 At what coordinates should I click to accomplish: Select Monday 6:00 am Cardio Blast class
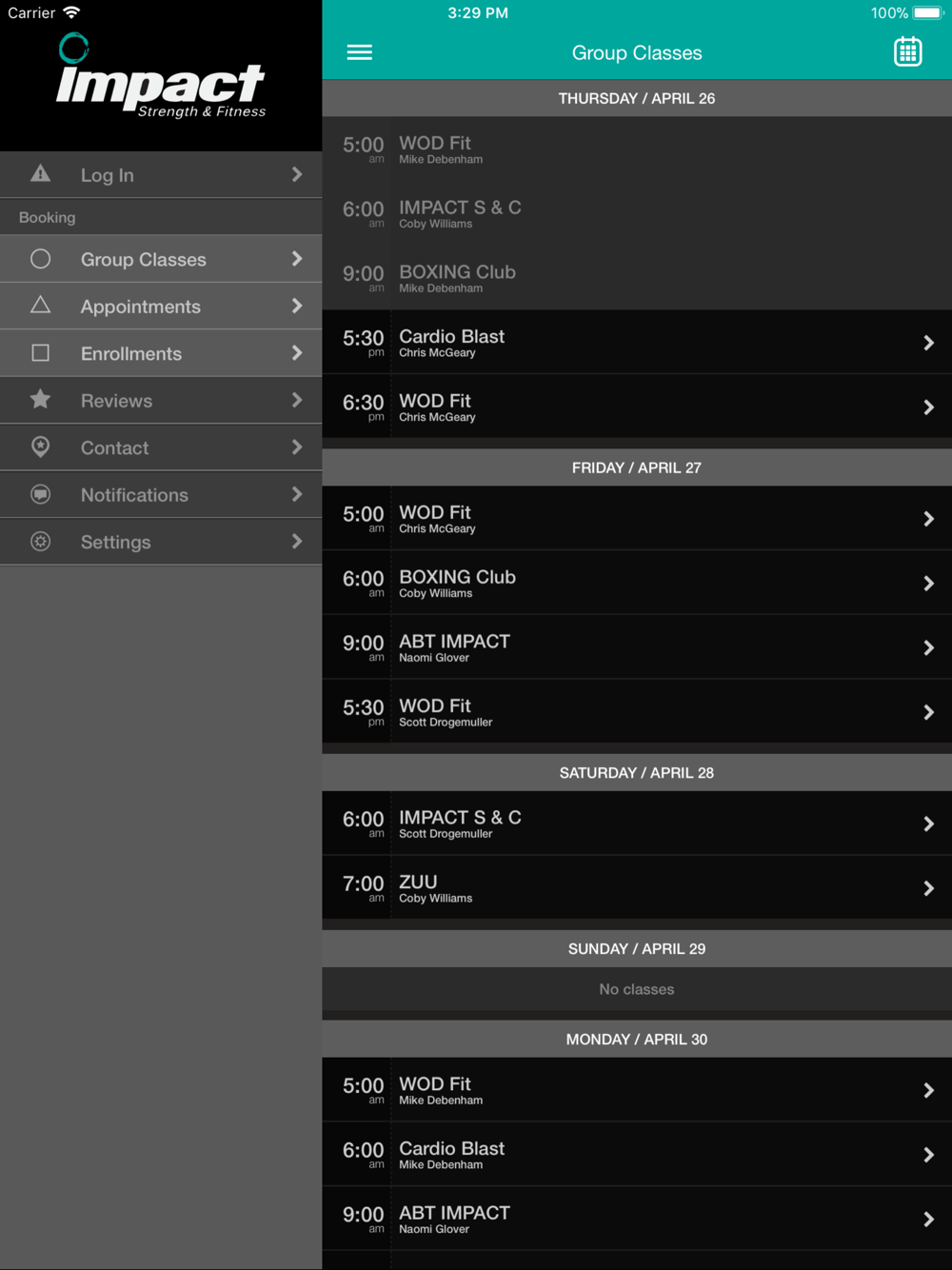click(x=637, y=1155)
